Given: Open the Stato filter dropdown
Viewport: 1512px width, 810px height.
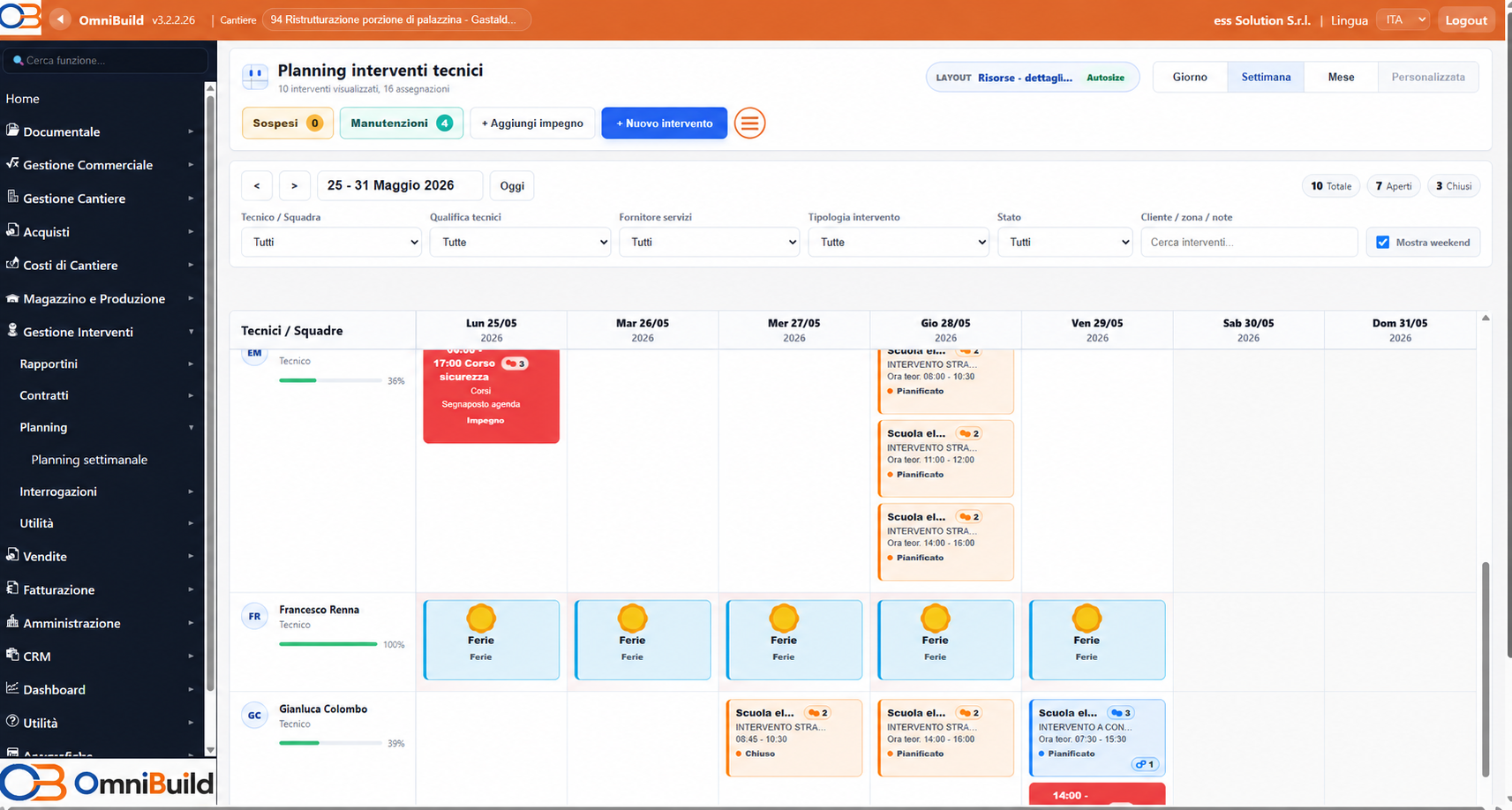Looking at the screenshot, I should [1064, 242].
